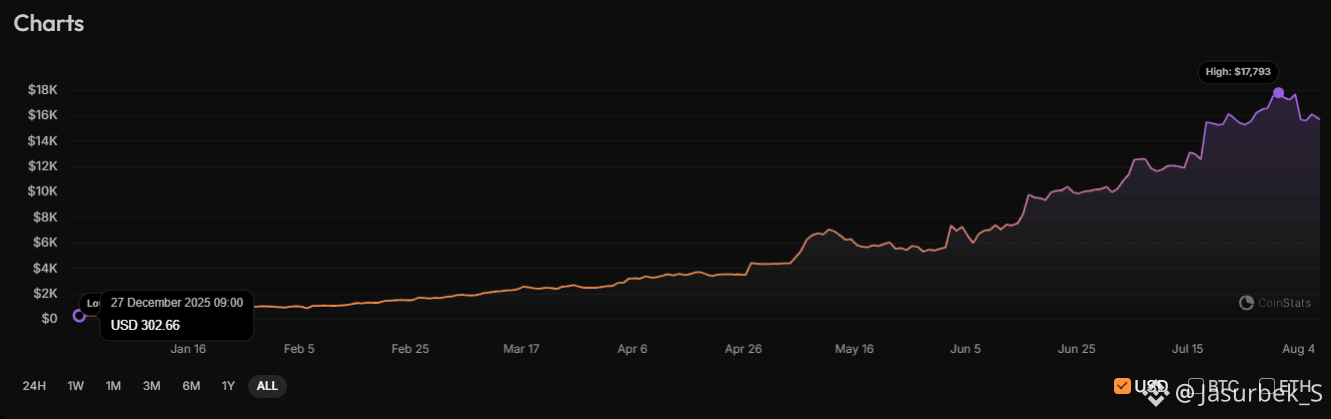Switch chart to 3M range
The height and width of the screenshot is (419, 1331).
(152, 386)
